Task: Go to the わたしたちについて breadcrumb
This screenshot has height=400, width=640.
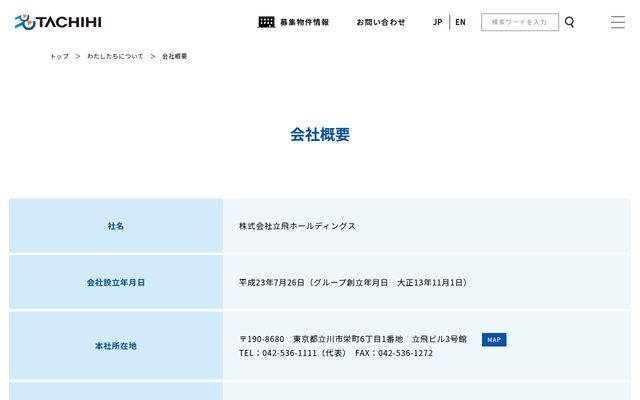Action: (115, 56)
